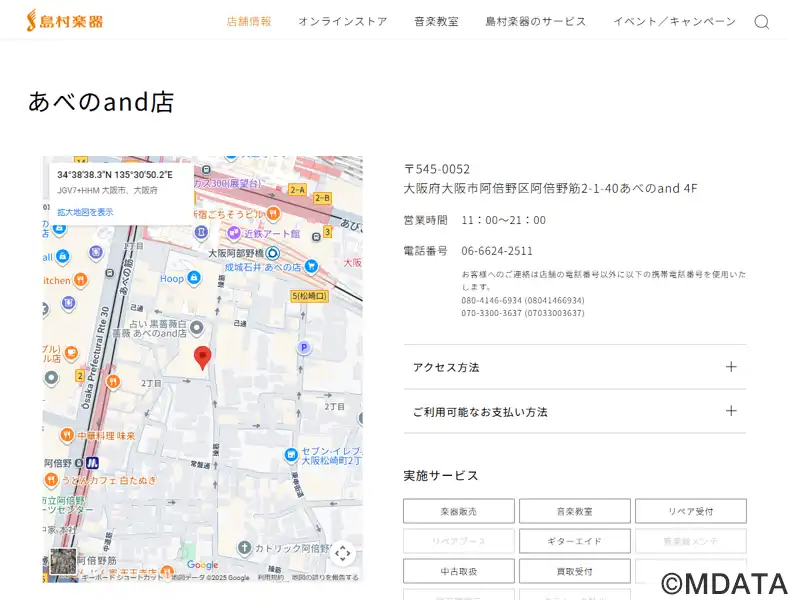
Task: Click うどんカフェ 白たぬき restaurant marker
Action: pyautogui.click(x=51, y=480)
